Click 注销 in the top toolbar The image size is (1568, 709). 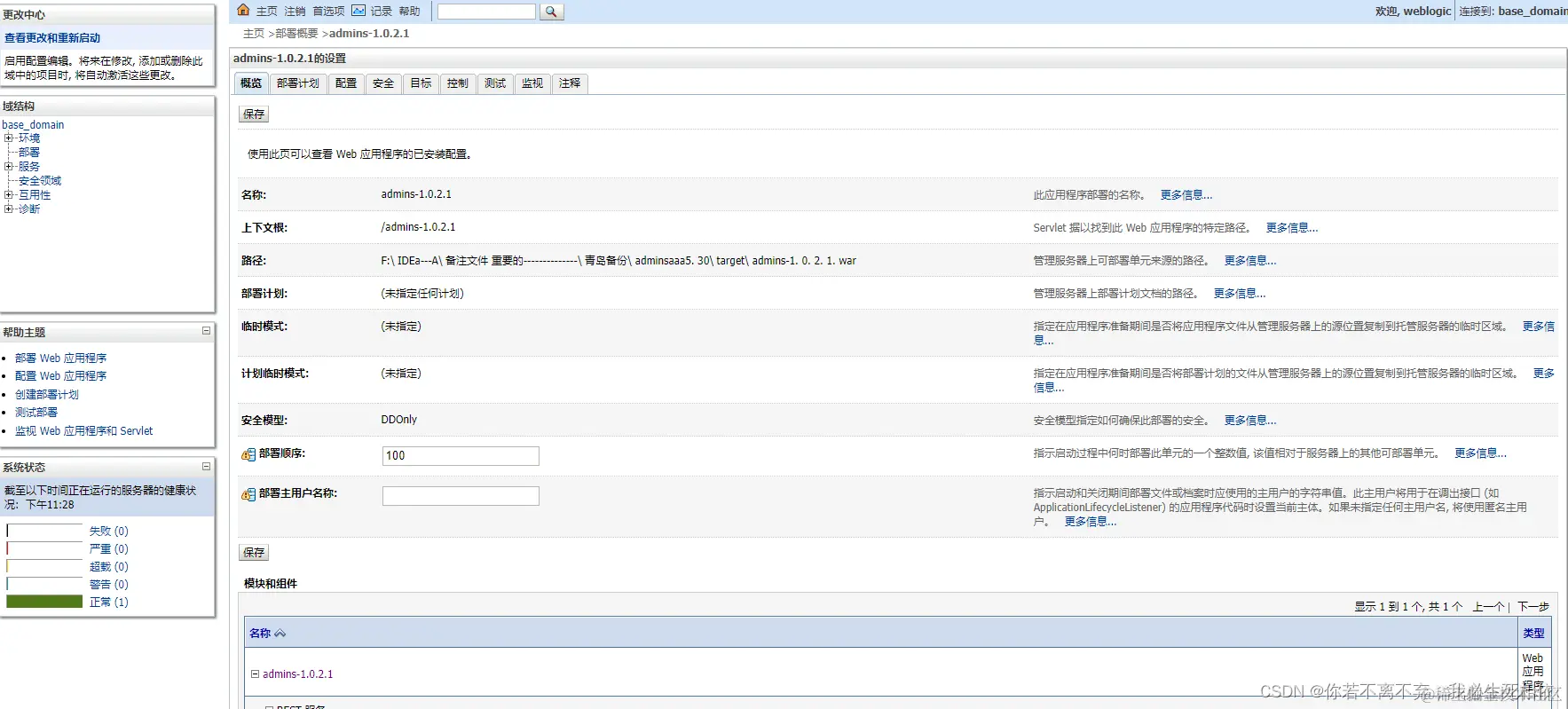click(295, 12)
